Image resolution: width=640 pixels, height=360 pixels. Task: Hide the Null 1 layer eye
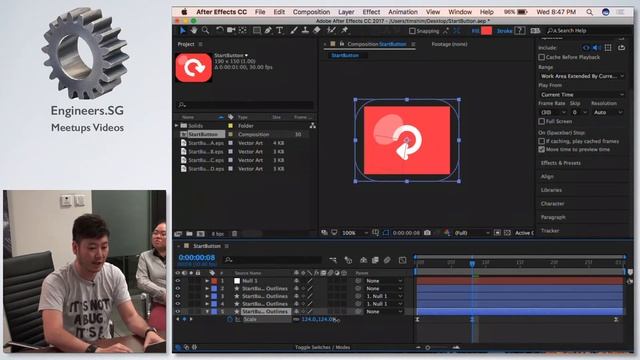pyautogui.click(x=178, y=281)
